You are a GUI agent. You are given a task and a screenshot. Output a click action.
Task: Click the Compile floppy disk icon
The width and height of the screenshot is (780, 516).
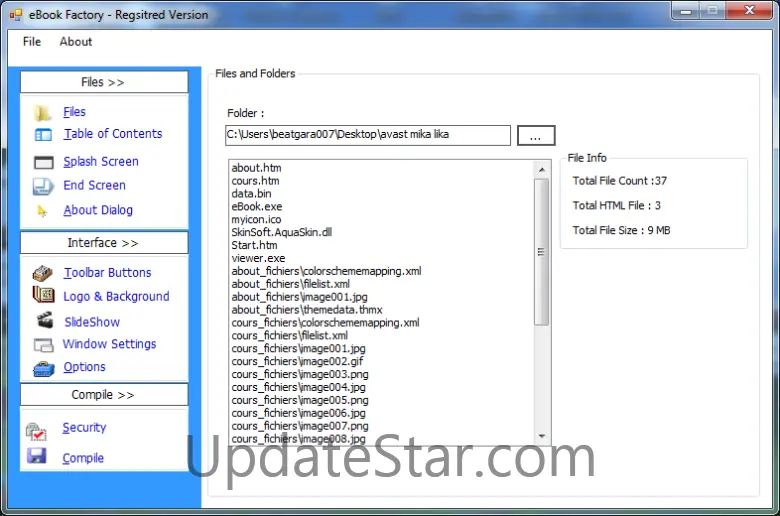pyautogui.click(x=36, y=456)
